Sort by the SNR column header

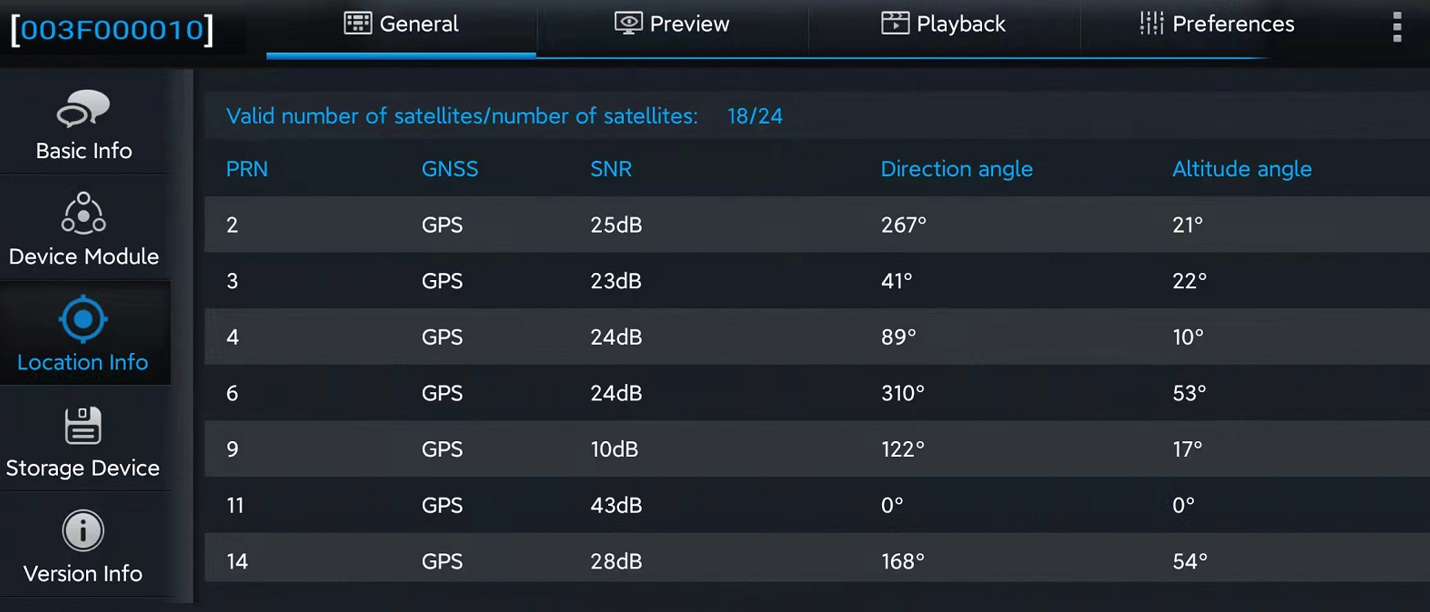click(x=611, y=169)
